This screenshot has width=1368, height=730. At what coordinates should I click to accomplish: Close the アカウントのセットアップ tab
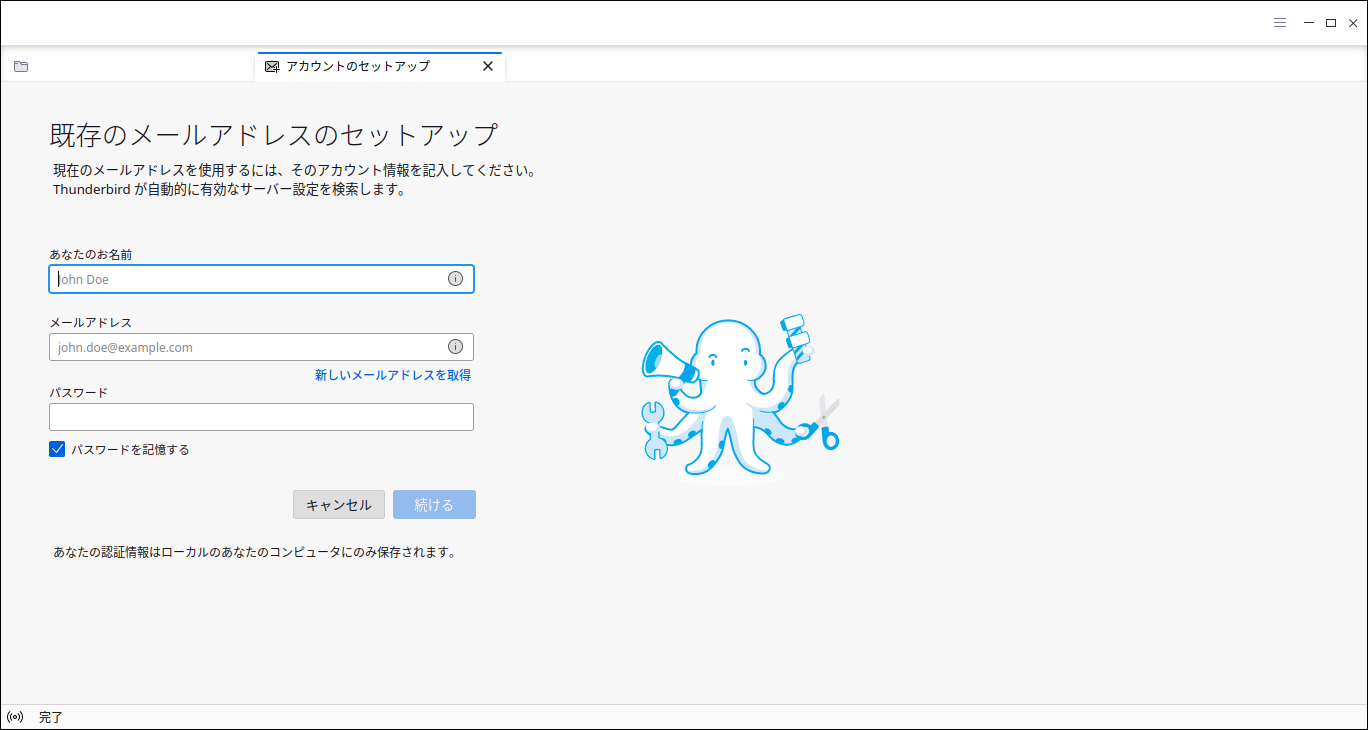point(488,66)
